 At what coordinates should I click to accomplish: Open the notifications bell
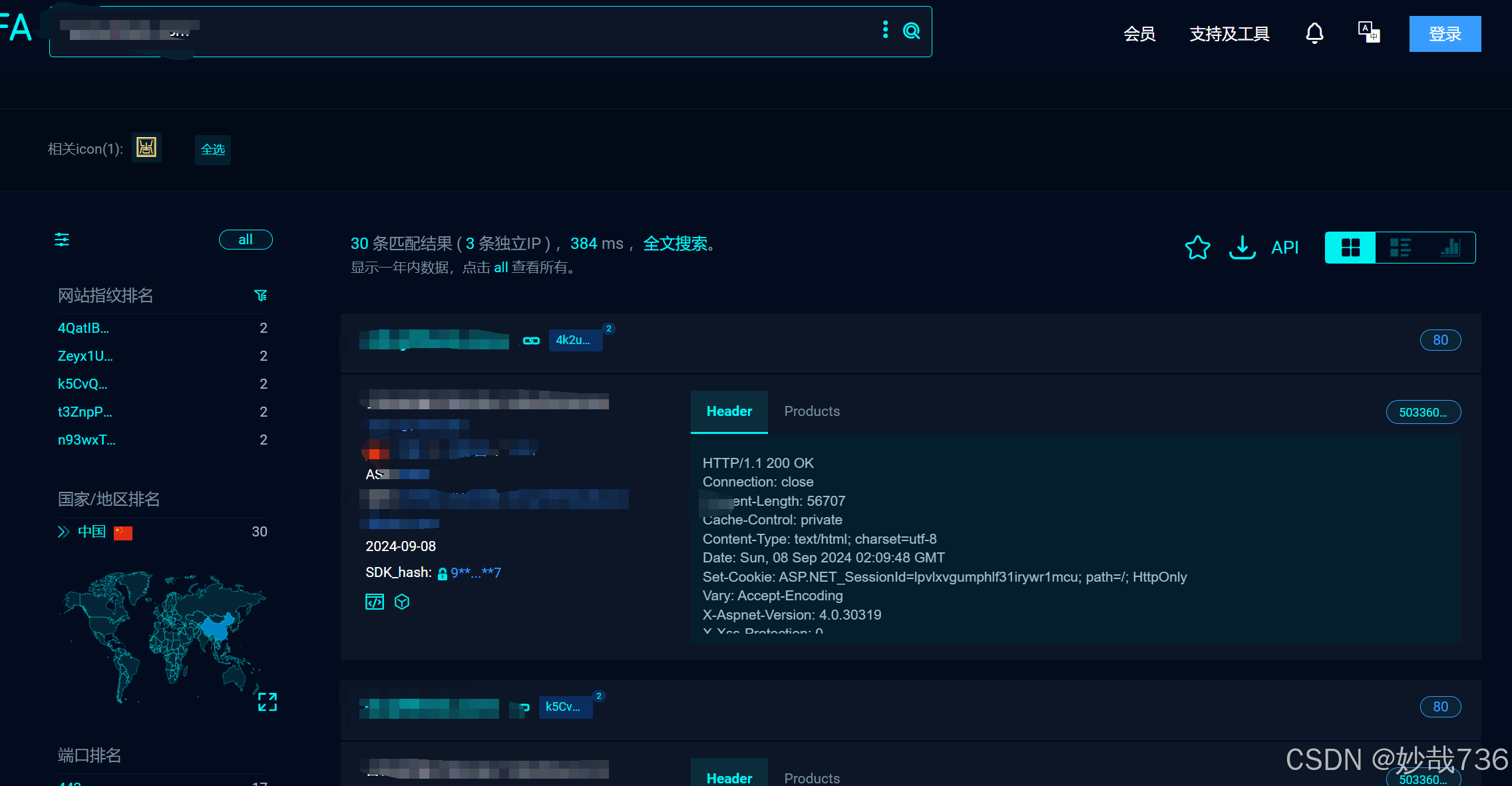pyautogui.click(x=1314, y=33)
